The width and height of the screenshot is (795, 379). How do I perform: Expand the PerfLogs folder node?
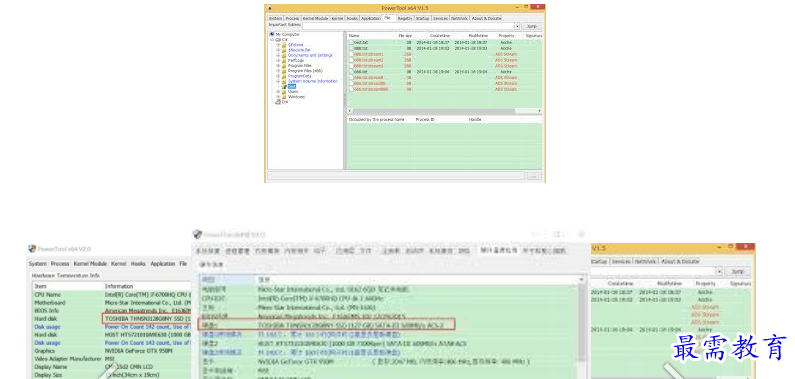pyautogui.click(x=278, y=60)
